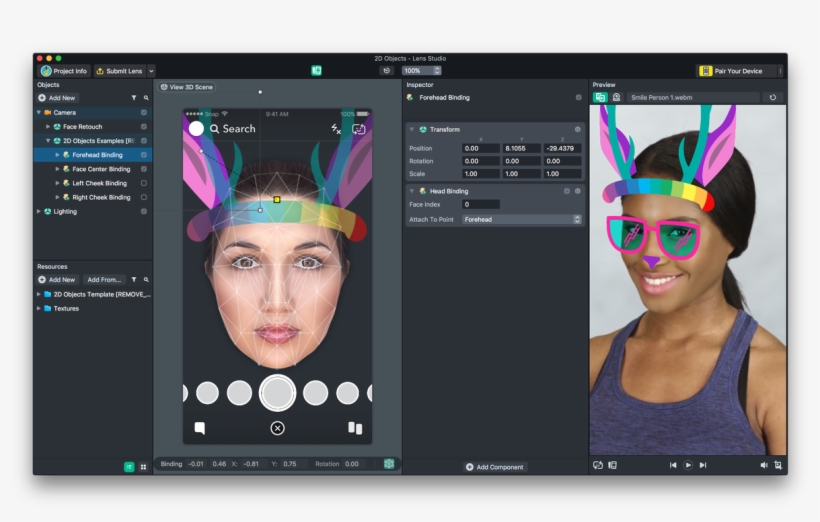Collapse the Camera tree item
Image resolution: width=820 pixels, height=522 pixels.
coord(39,112)
